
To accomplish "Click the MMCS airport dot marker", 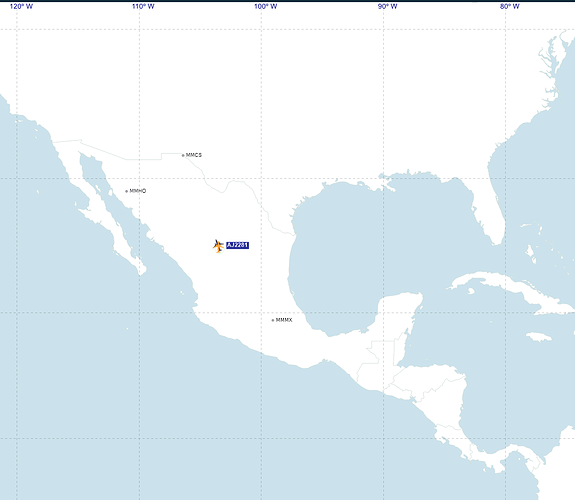I will click(183, 156).
